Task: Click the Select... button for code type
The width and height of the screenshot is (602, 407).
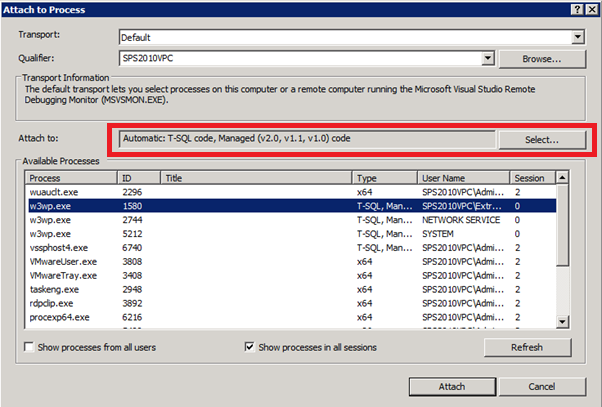Action: 542,140
